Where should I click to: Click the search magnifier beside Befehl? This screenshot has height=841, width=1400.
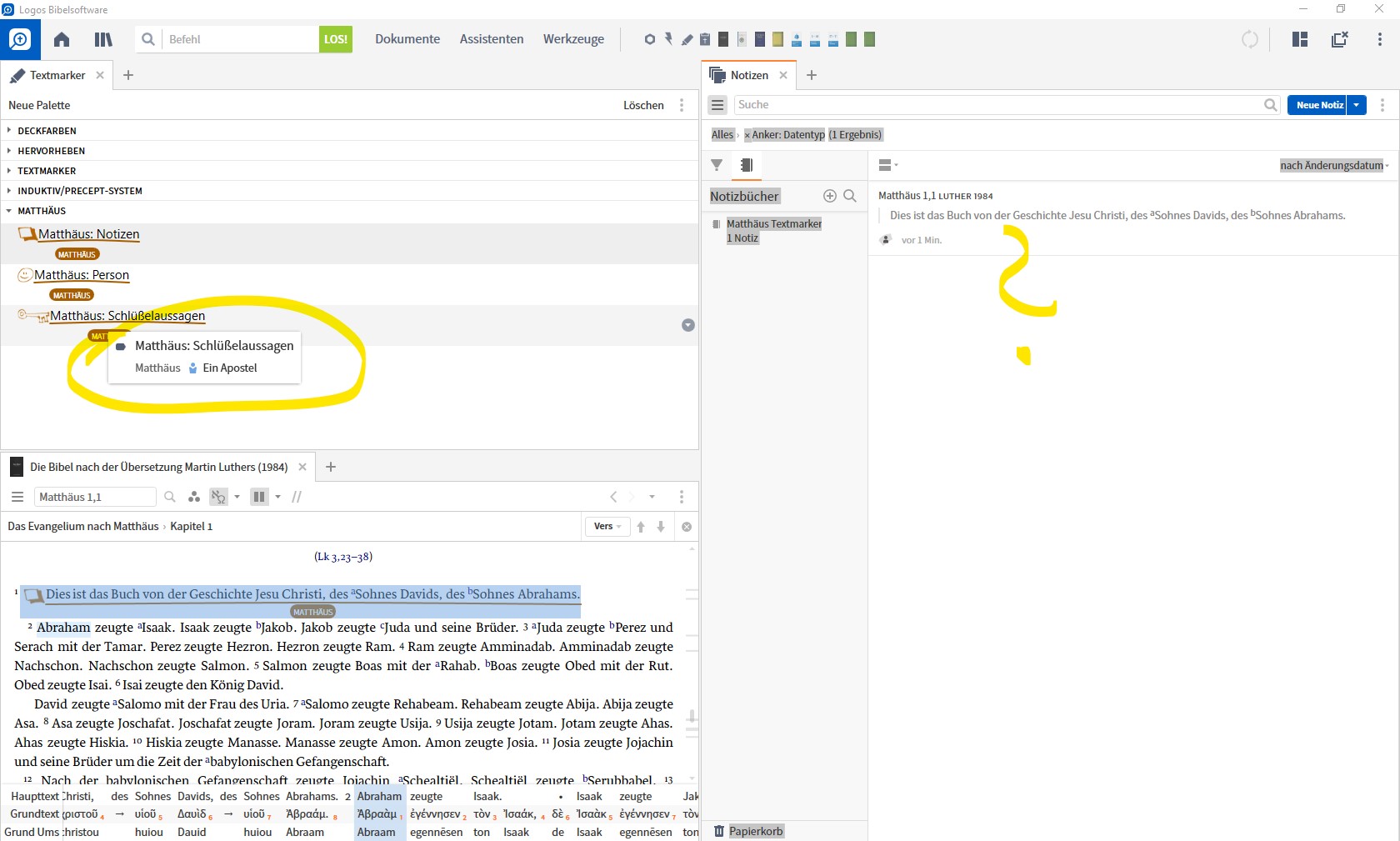(x=148, y=39)
